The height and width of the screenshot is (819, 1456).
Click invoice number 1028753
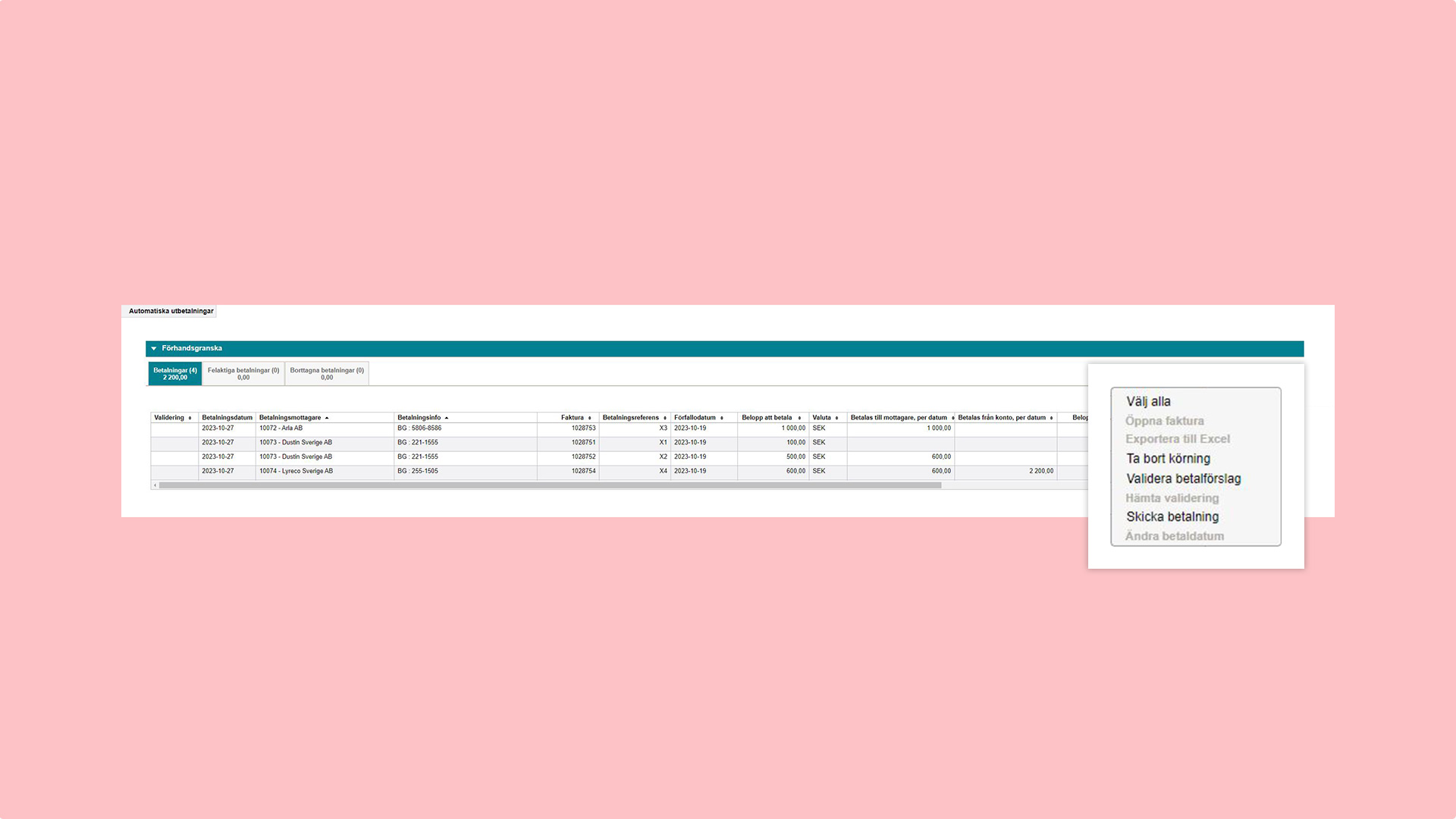(583, 428)
